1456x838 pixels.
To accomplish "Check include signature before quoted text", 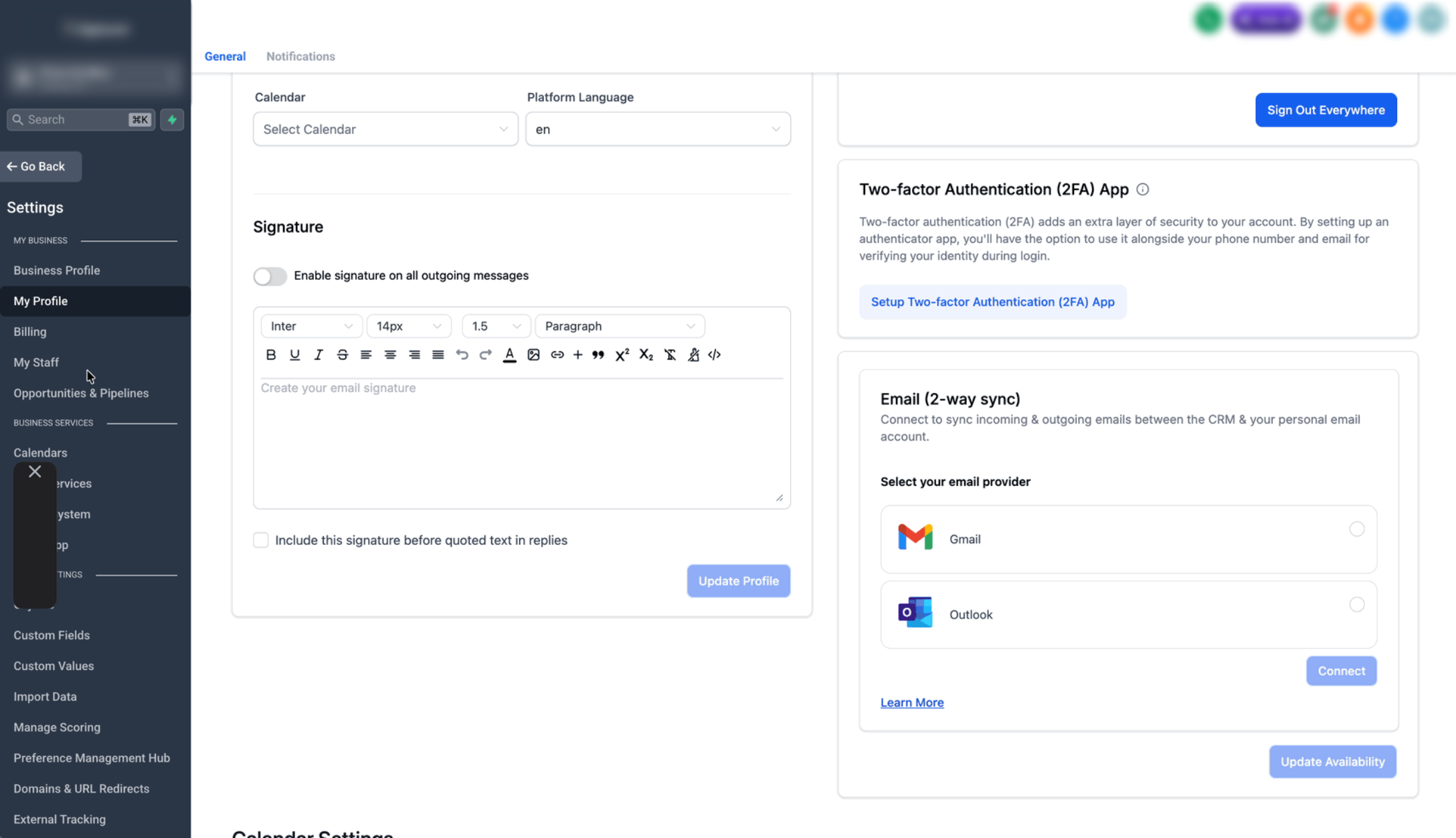I will point(261,540).
